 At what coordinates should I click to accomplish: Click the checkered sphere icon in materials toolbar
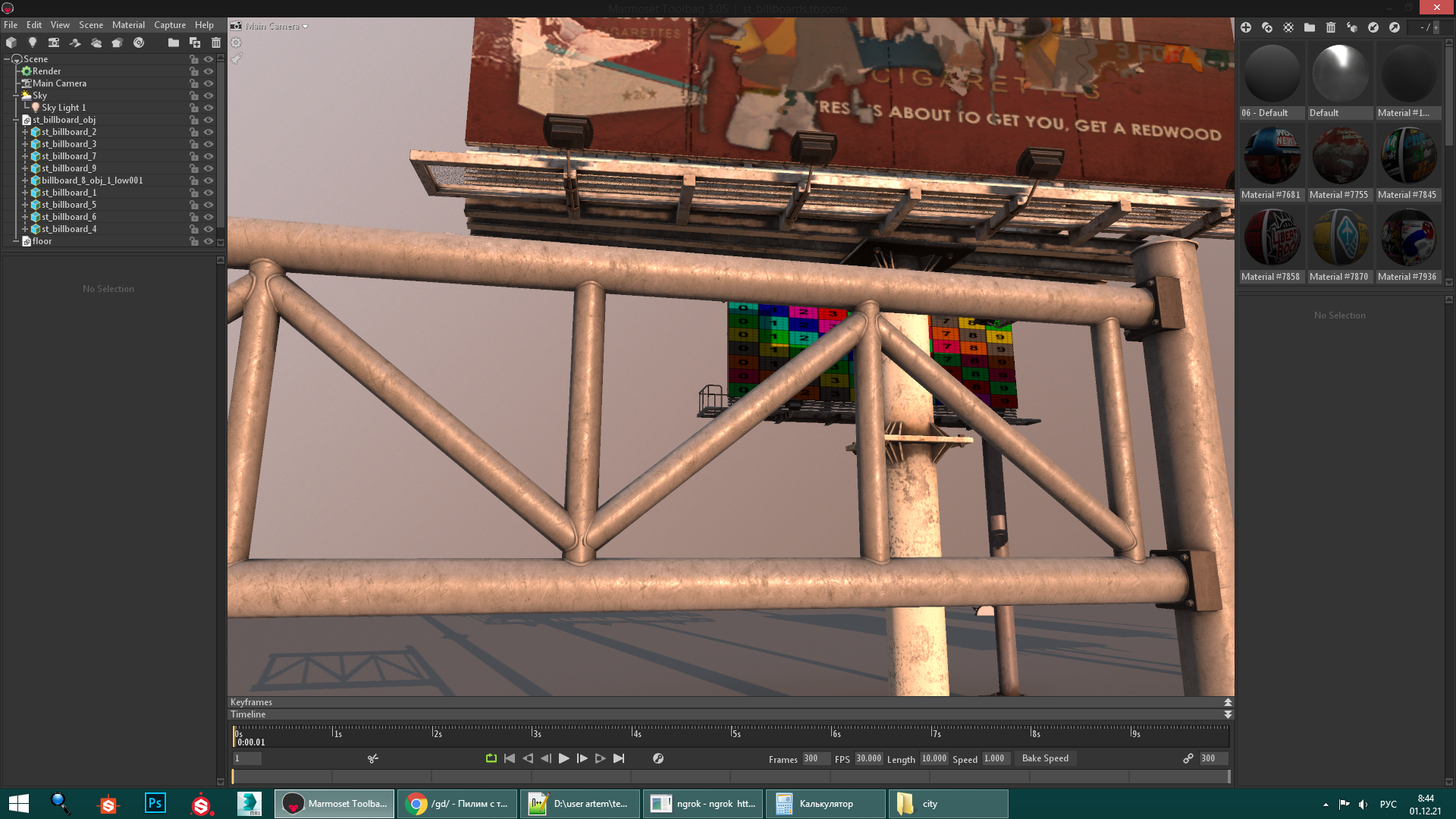[x=1288, y=27]
